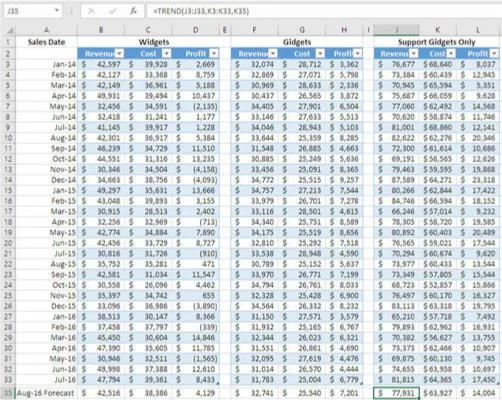Viewport: 502px width, 400px height.
Task: Select the Sales Date header cell
Action: [46, 42]
